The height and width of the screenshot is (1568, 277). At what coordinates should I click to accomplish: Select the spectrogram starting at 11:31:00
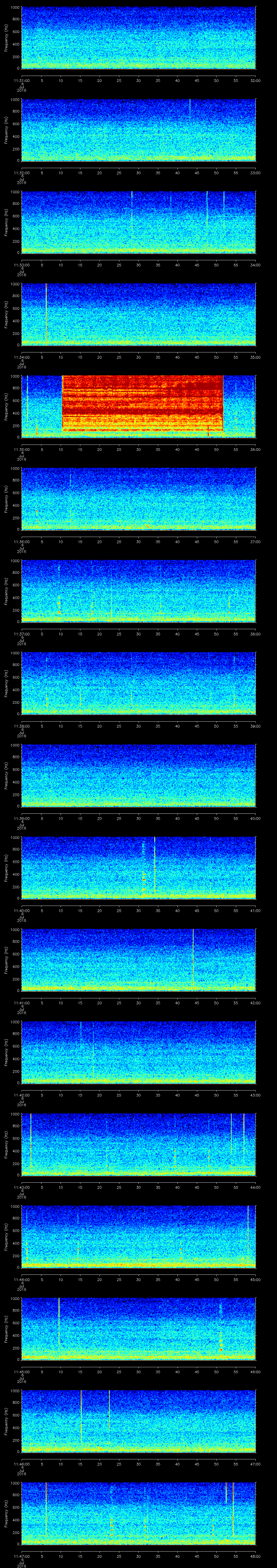click(x=138, y=38)
